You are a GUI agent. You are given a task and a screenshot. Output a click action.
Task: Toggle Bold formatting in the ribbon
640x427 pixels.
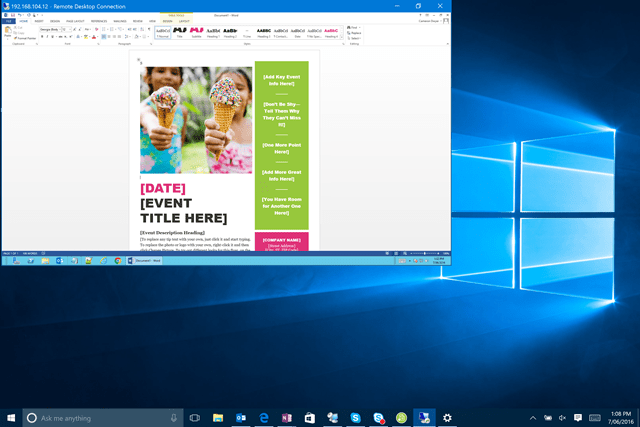[42, 37]
